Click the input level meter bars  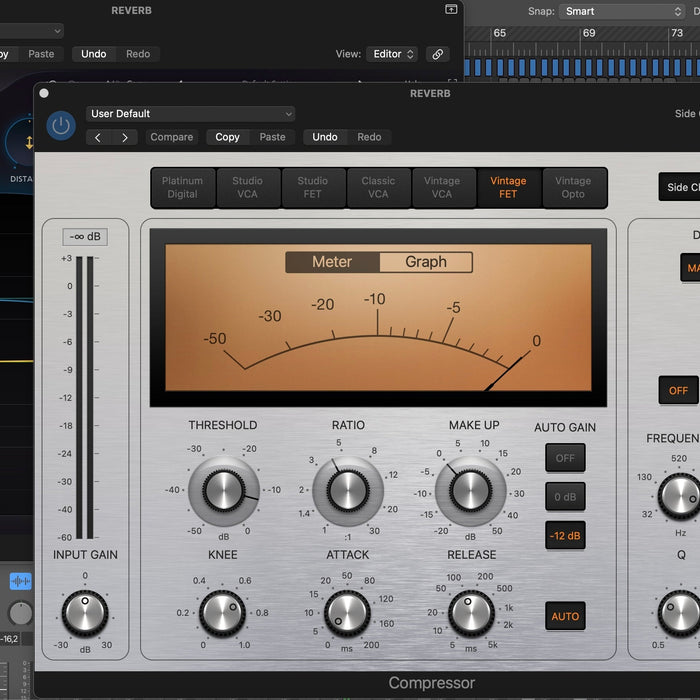(x=85, y=397)
